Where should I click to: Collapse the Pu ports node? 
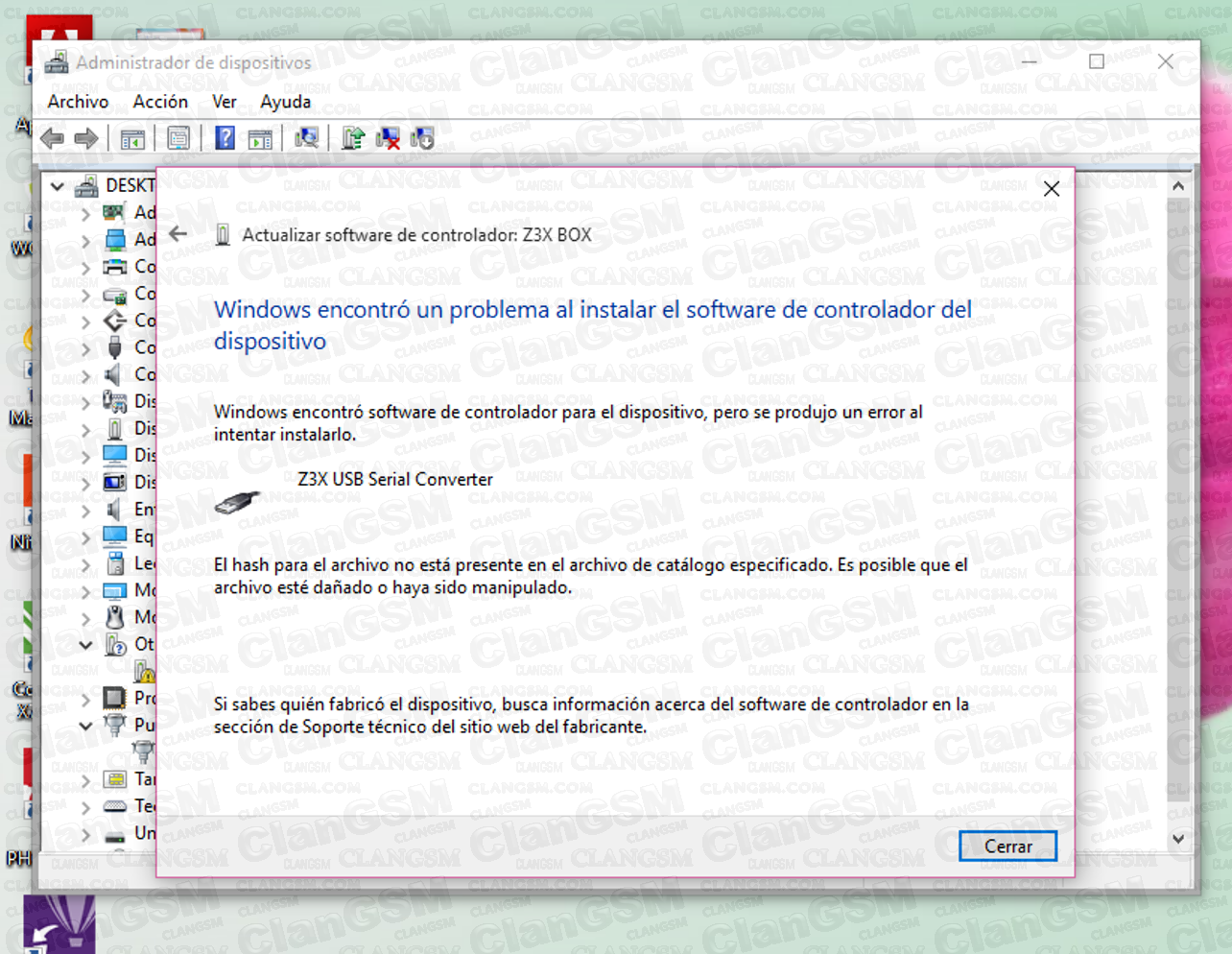(85, 725)
